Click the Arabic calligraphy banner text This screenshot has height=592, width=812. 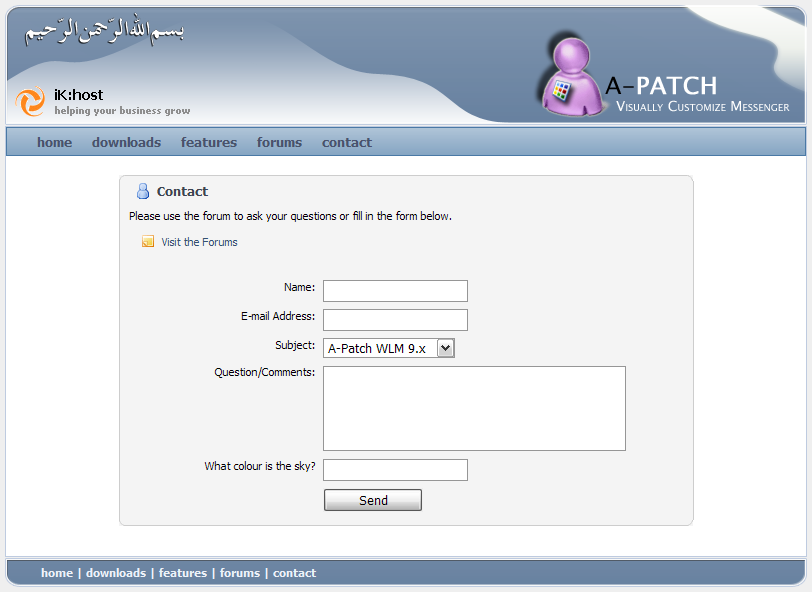[104, 31]
